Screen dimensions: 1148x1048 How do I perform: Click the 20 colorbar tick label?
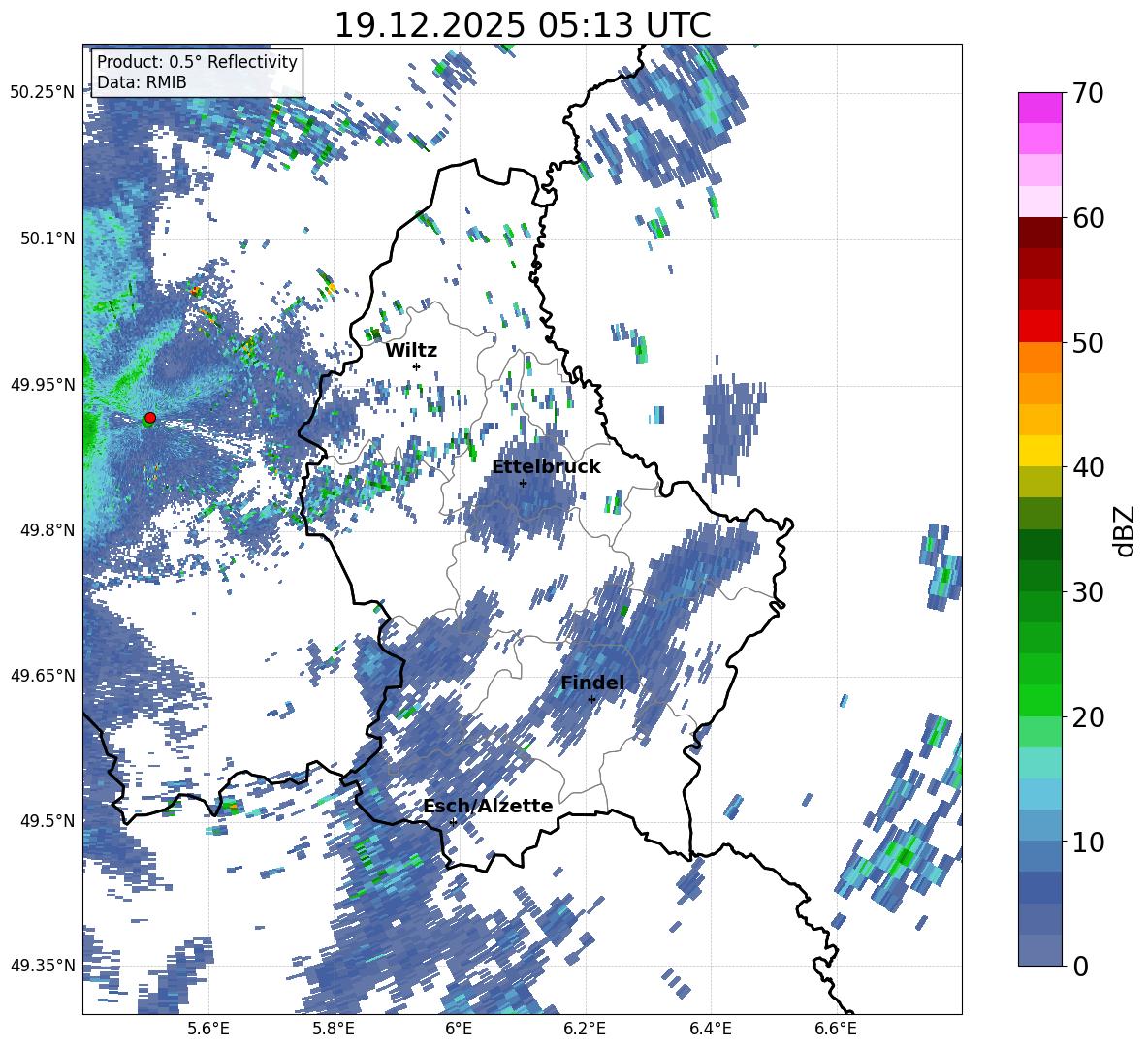pyautogui.click(x=1088, y=716)
